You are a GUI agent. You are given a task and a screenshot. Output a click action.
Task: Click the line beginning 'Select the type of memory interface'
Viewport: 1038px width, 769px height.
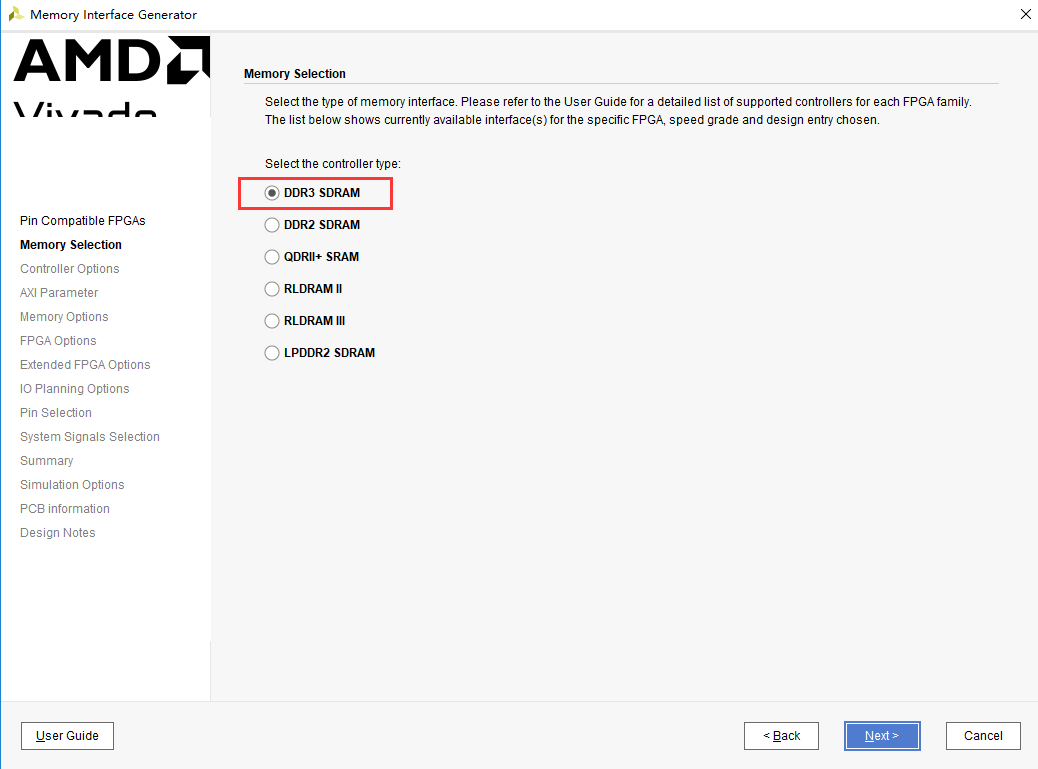(x=618, y=102)
